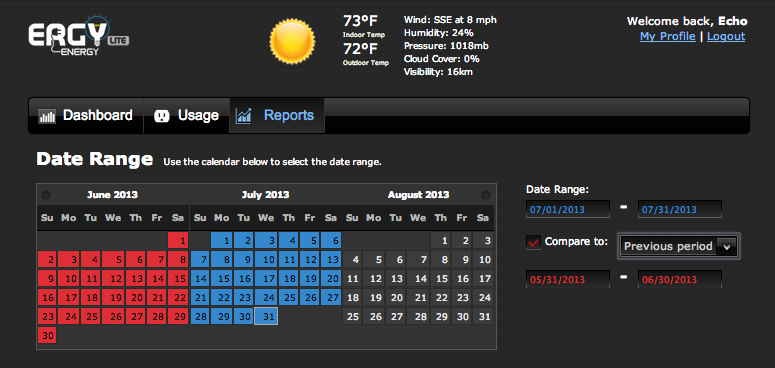Select August 20 in the calendar
This screenshot has height=368, width=775.
pos(395,297)
